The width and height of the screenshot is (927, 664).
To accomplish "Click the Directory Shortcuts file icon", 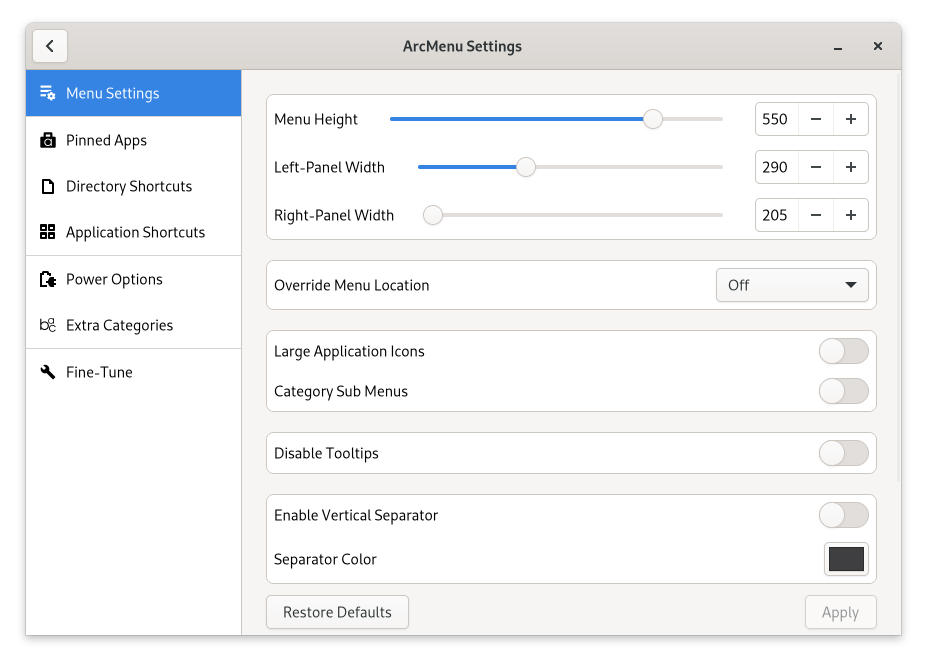I will 47,186.
